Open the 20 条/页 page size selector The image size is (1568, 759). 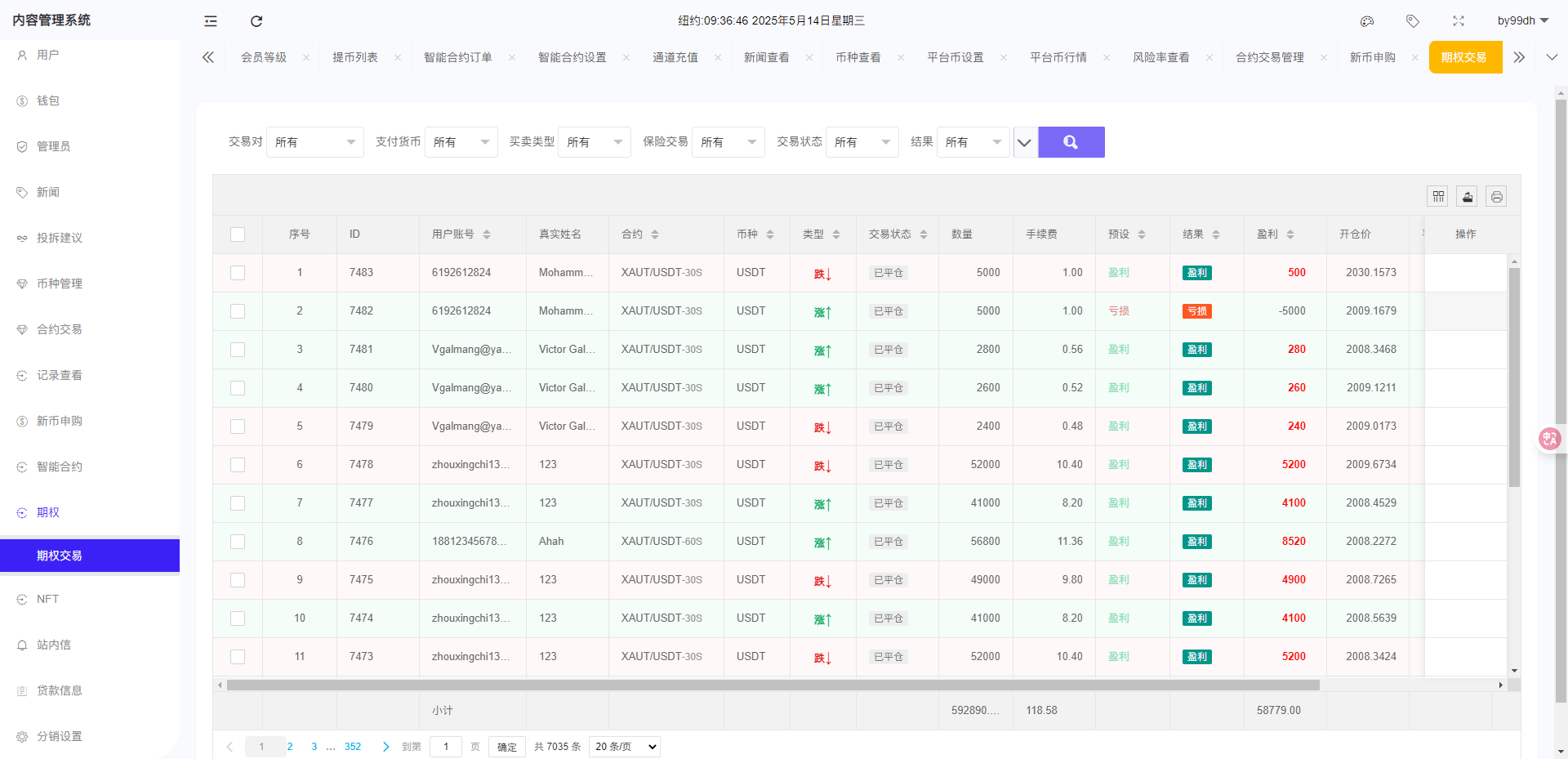624,746
